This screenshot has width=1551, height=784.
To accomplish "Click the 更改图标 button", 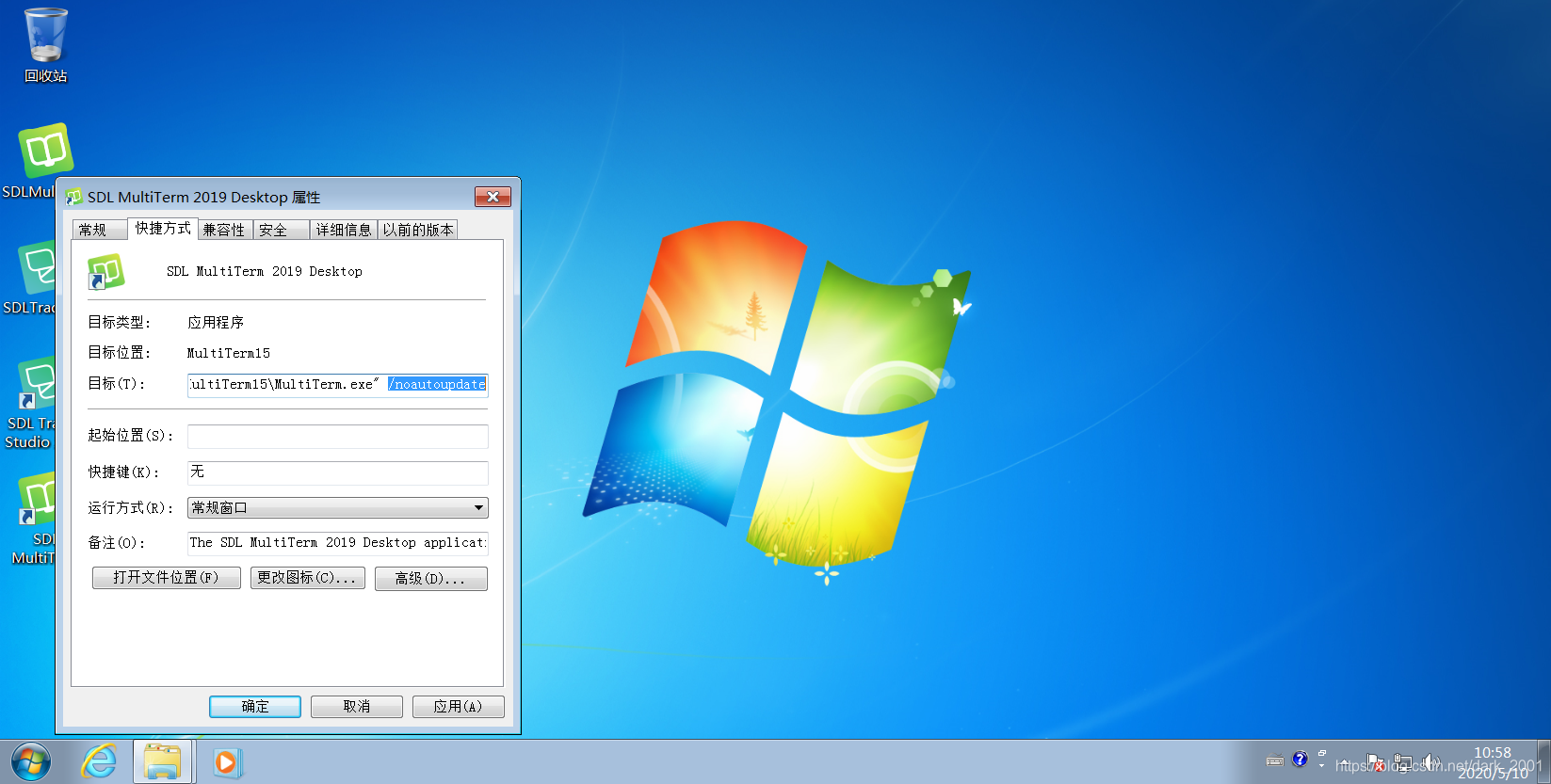I will click(308, 578).
